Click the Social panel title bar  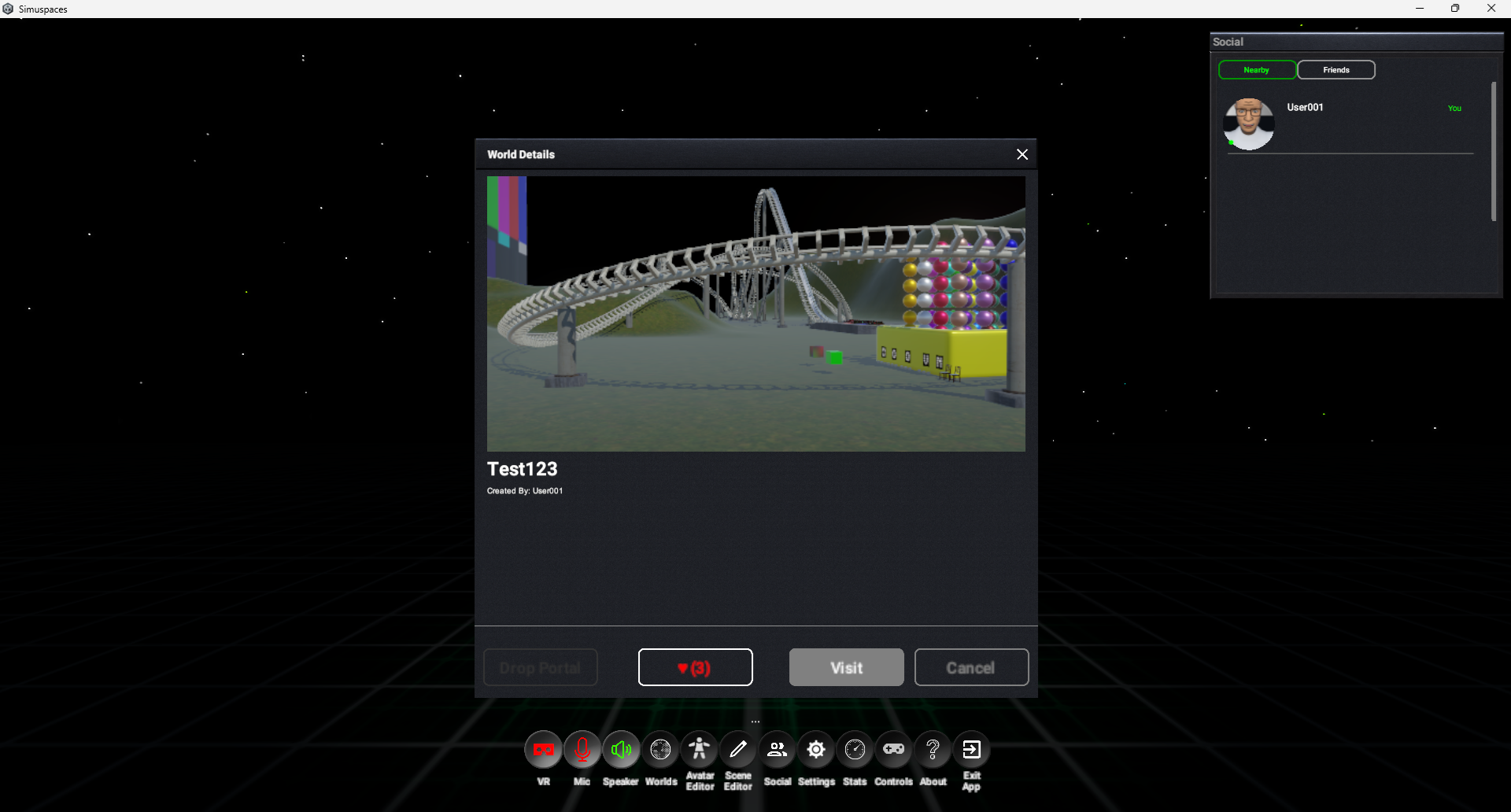(1356, 42)
